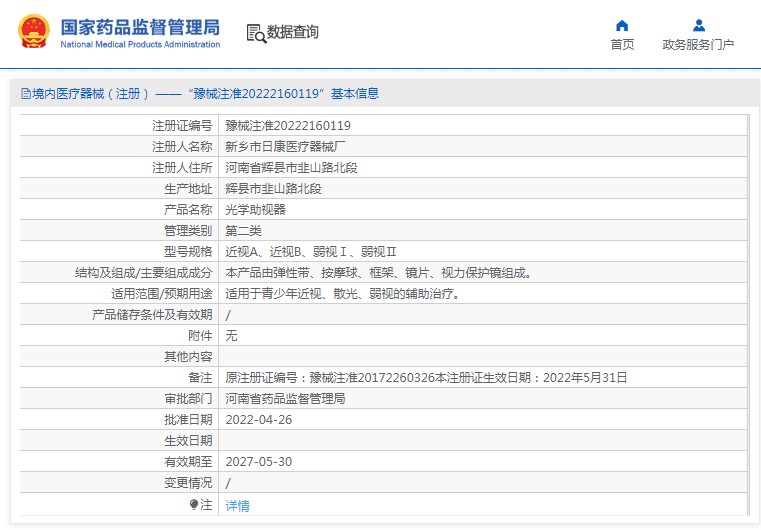
Task: Select registrant name 新乡市日康医疗器械厂
Action: [285, 147]
